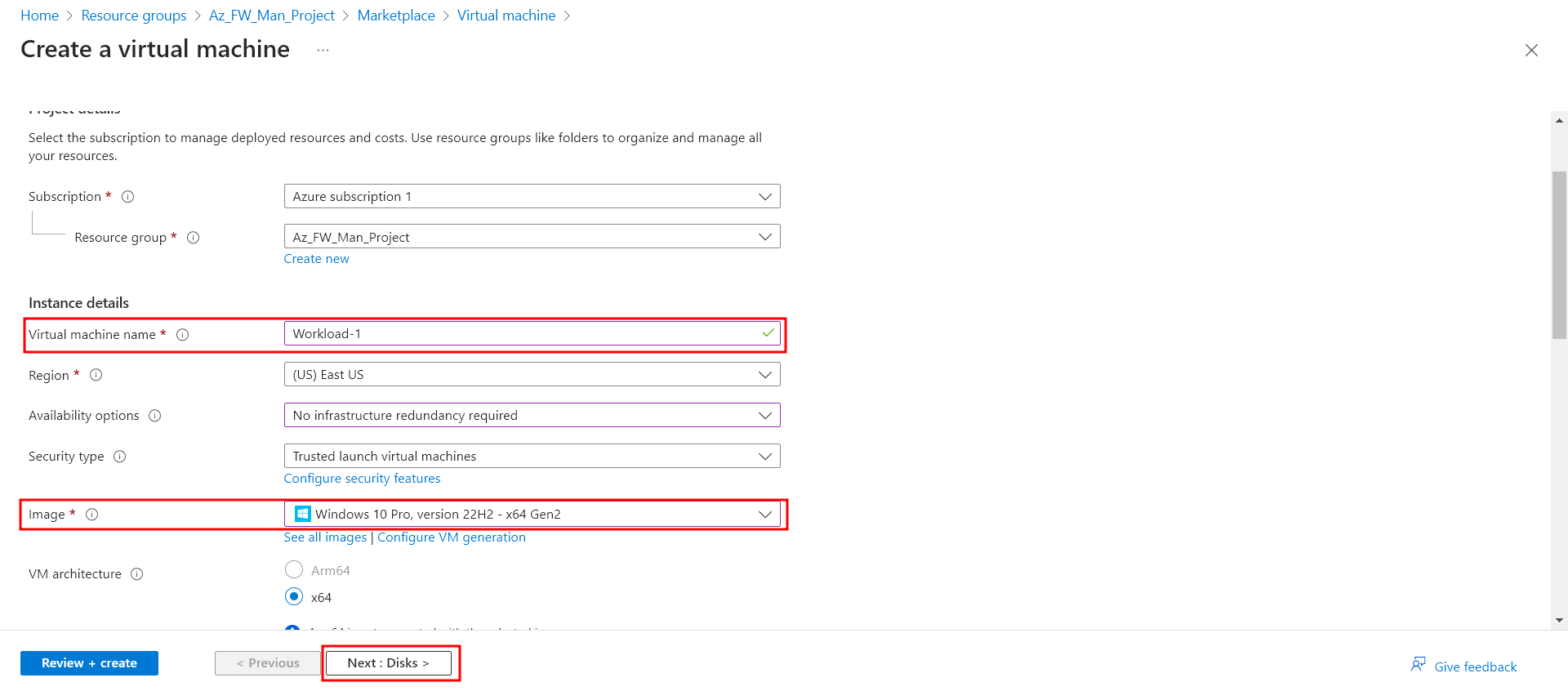Click info icon next to Subscription
Viewport: 1568px width, 700px height.
coord(128,197)
